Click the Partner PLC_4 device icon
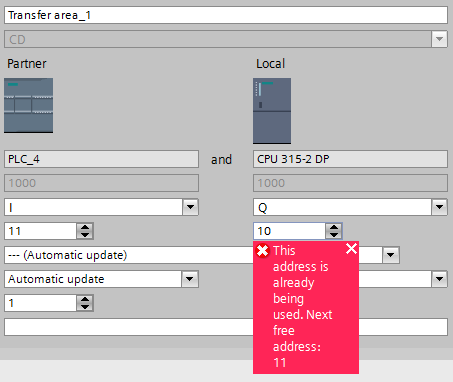The width and height of the screenshot is (453, 382). pos(28,105)
